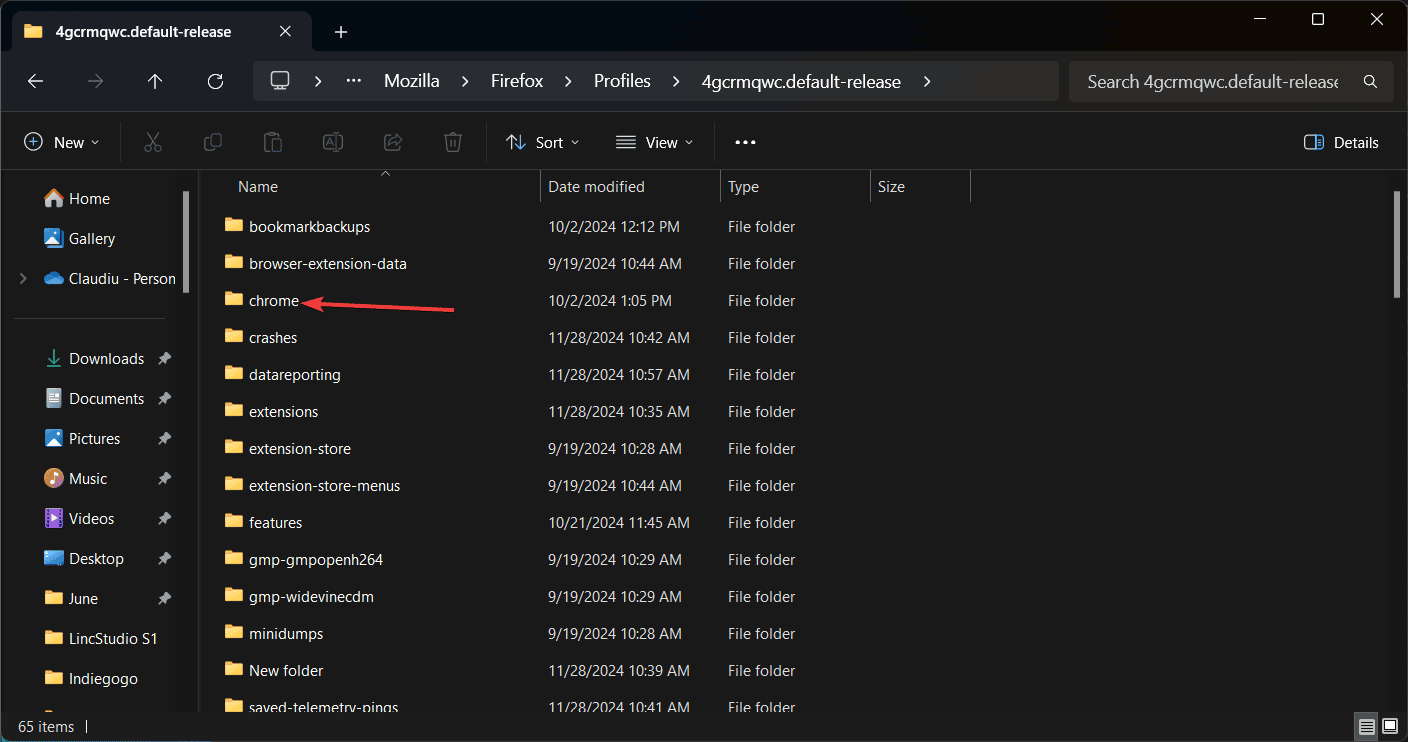Screen dimensions: 1408x742
Task: Click the Rename icon in toolbar
Action: (333, 143)
